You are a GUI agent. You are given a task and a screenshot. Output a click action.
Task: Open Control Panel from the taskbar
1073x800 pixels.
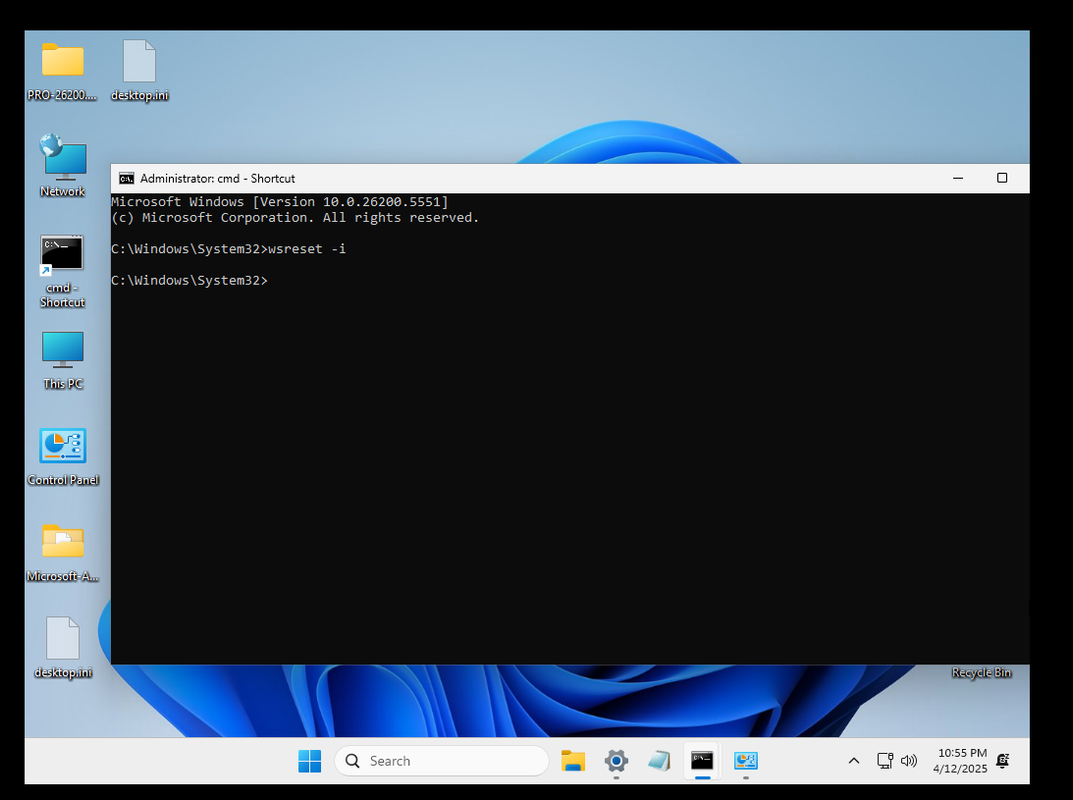click(x=745, y=761)
